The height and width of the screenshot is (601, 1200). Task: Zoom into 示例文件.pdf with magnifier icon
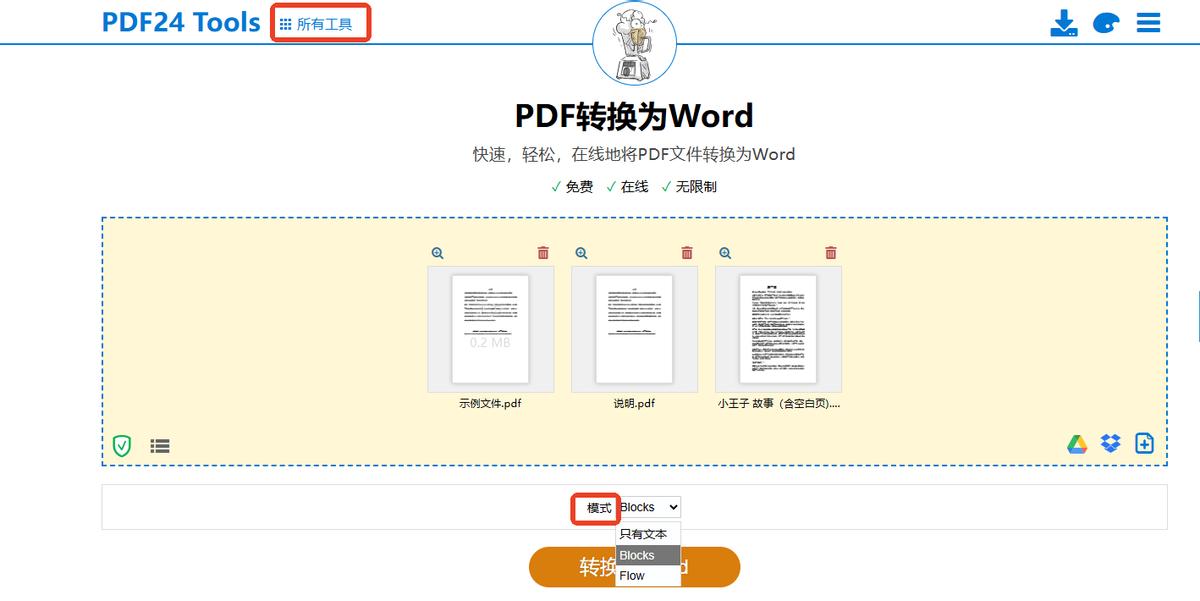(x=437, y=253)
